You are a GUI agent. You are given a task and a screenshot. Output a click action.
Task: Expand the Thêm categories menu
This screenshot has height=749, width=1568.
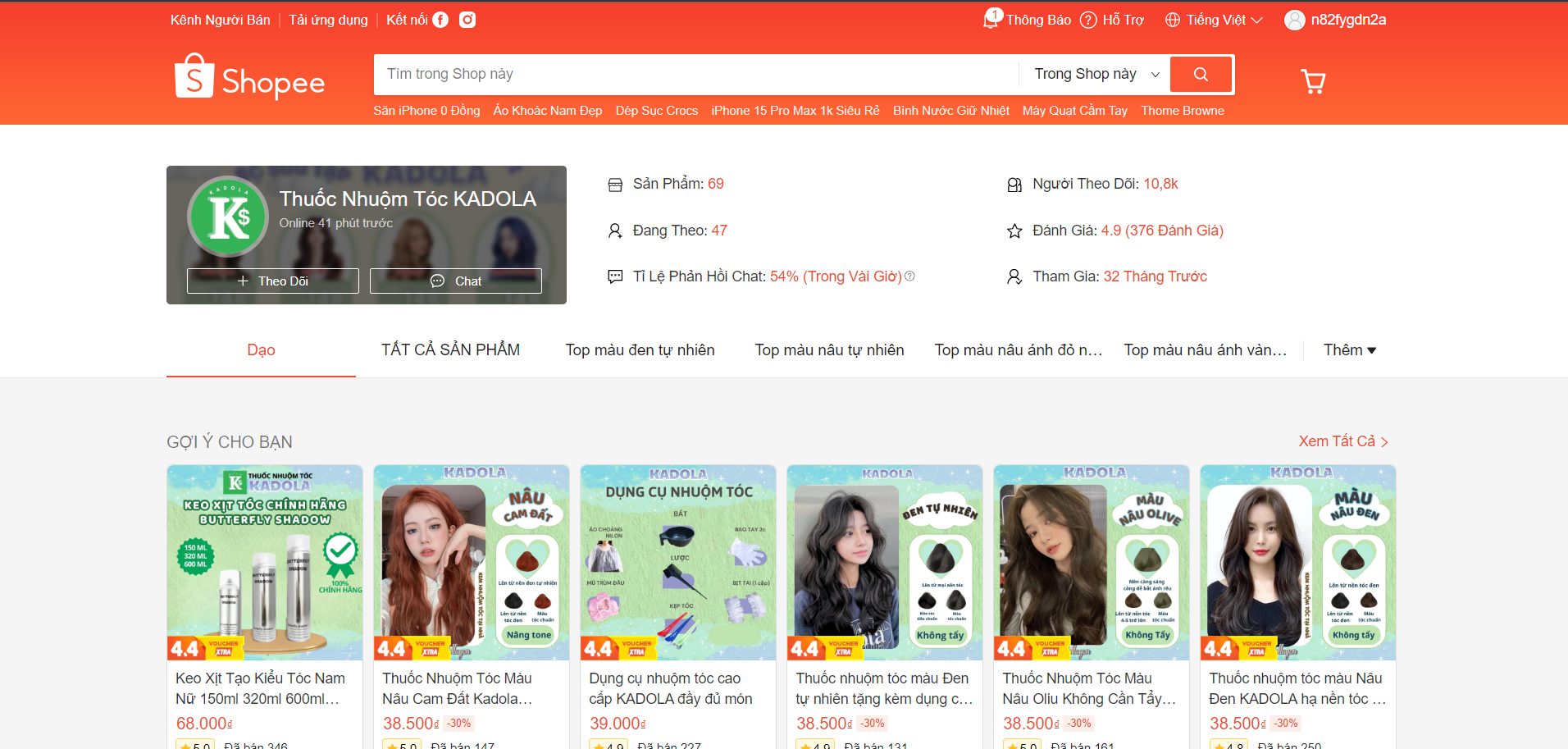pos(1349,350)
